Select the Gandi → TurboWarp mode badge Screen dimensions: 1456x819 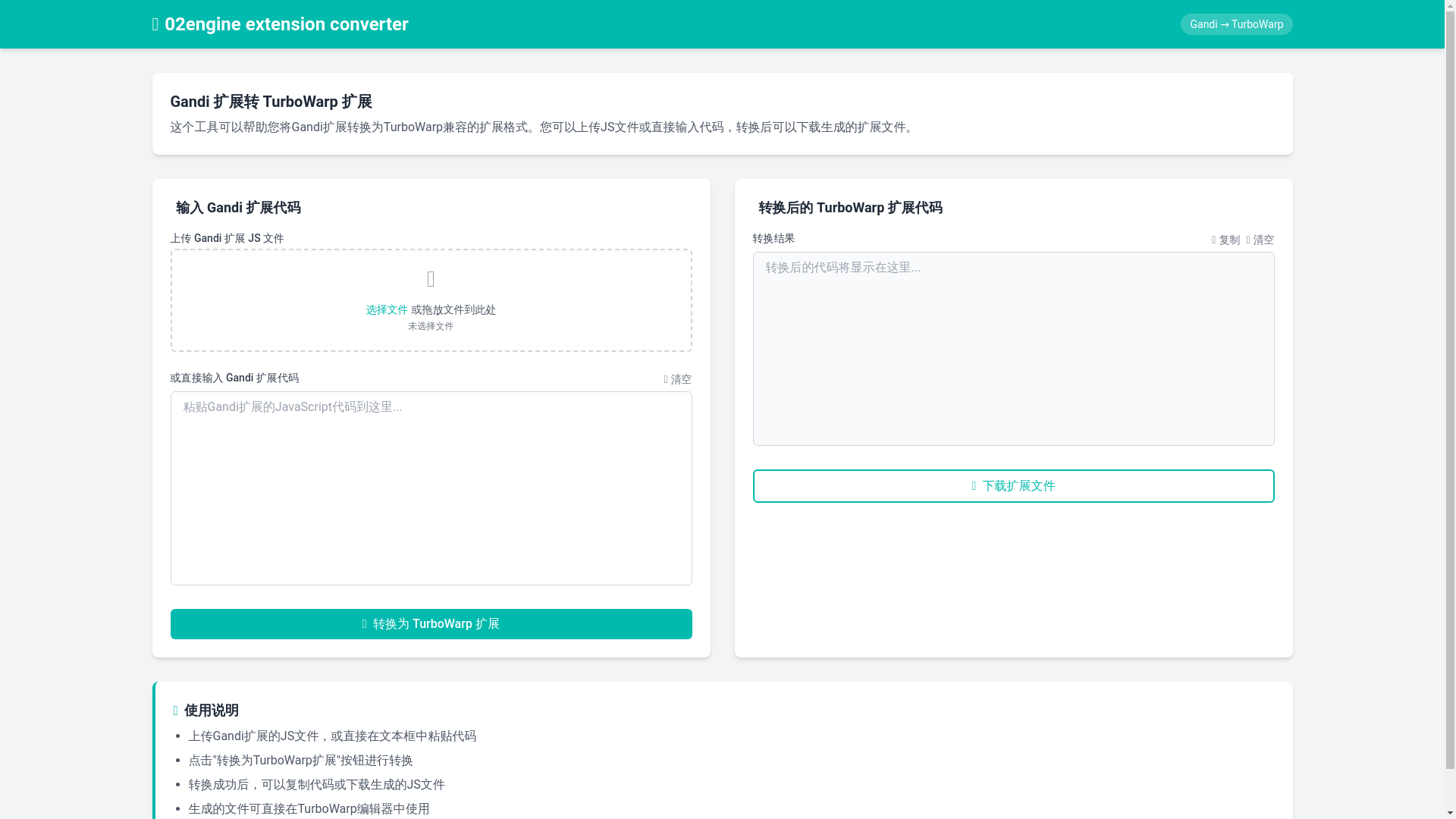point(1236,24)
